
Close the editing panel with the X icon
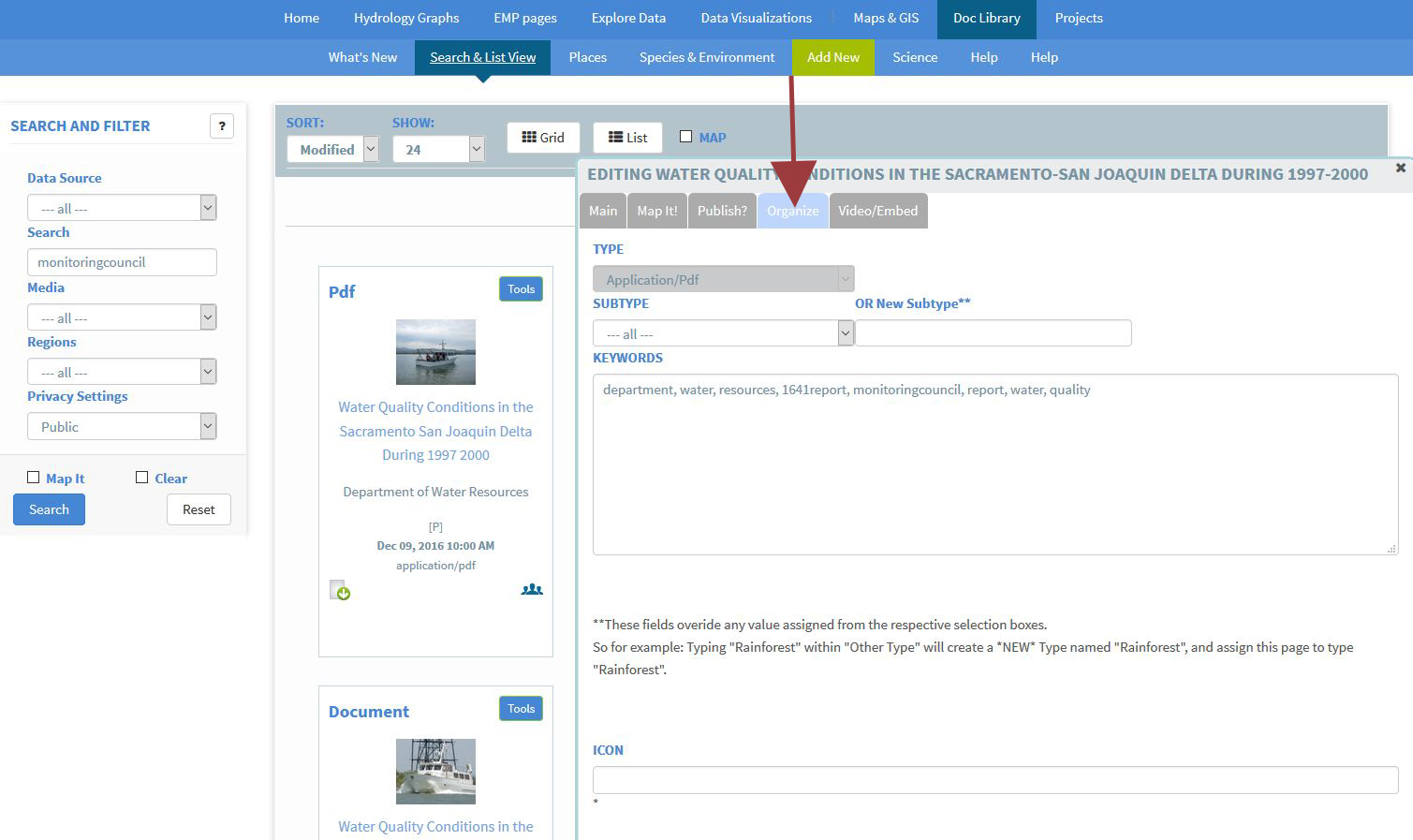pyautogui.click(x=1400, y=168)
